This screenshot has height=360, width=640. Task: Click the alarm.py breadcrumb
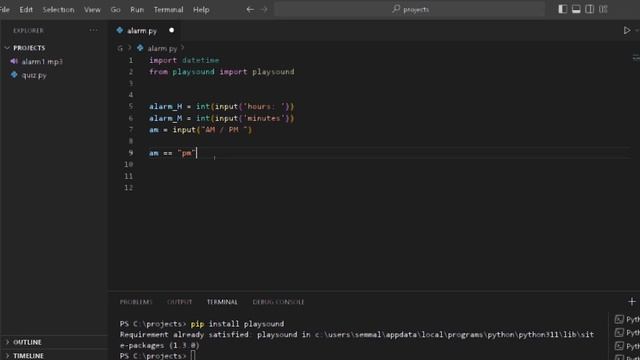tap(162, 48)
